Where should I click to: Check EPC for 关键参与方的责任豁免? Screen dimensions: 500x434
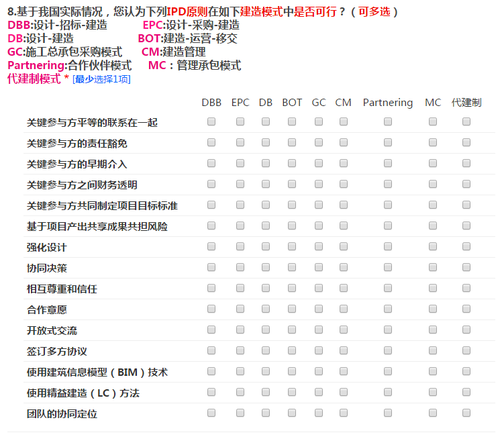pos(240,143)
